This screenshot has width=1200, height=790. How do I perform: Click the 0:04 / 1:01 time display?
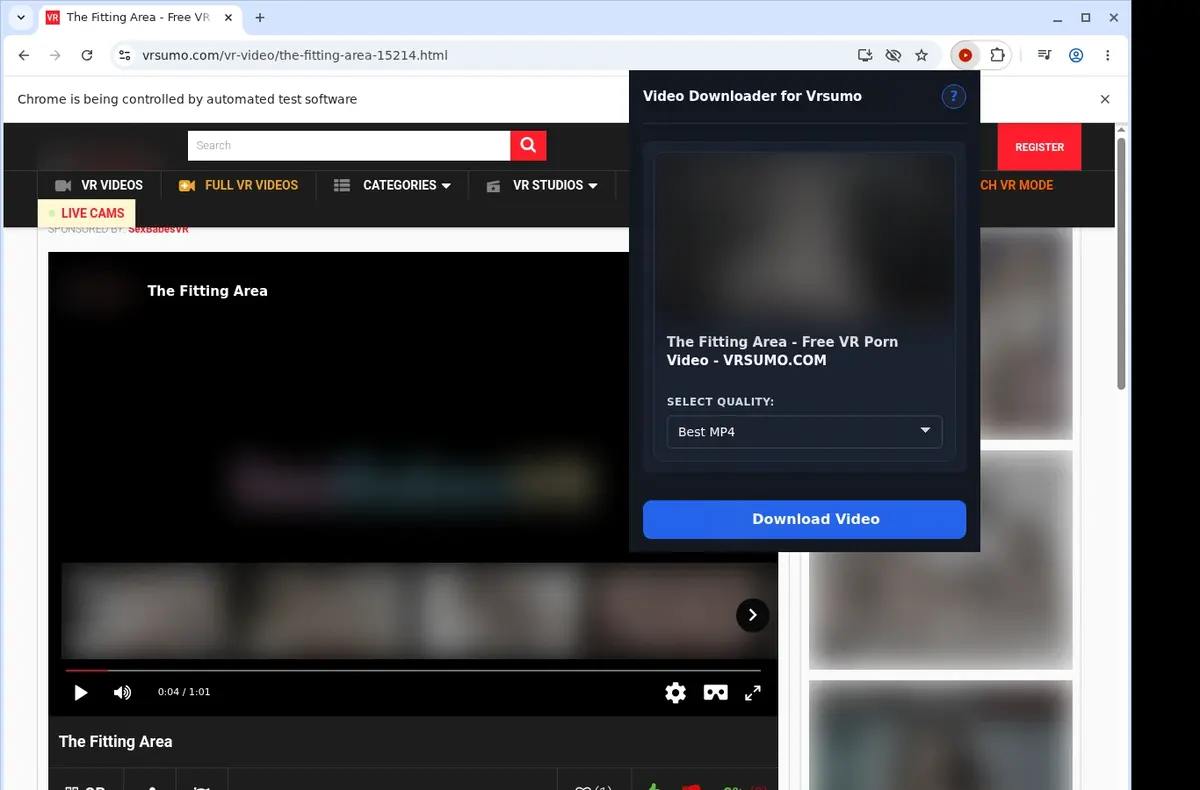click(184, 692)
